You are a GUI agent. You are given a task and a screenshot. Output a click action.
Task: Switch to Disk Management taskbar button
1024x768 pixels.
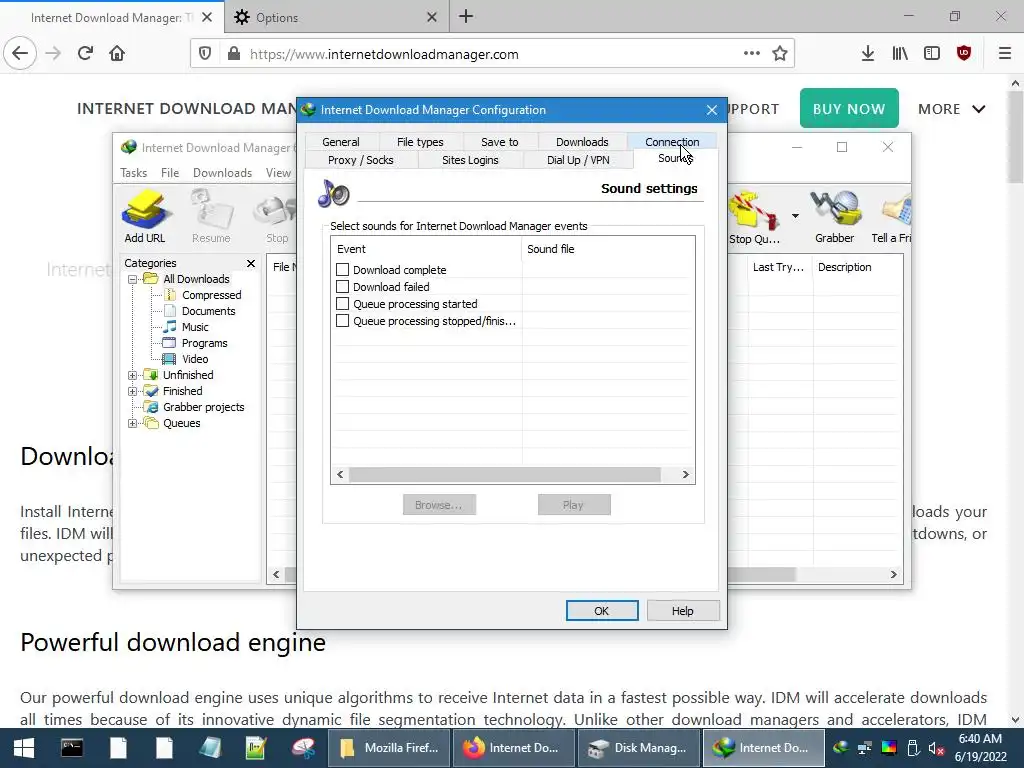(x=639, y=748)
